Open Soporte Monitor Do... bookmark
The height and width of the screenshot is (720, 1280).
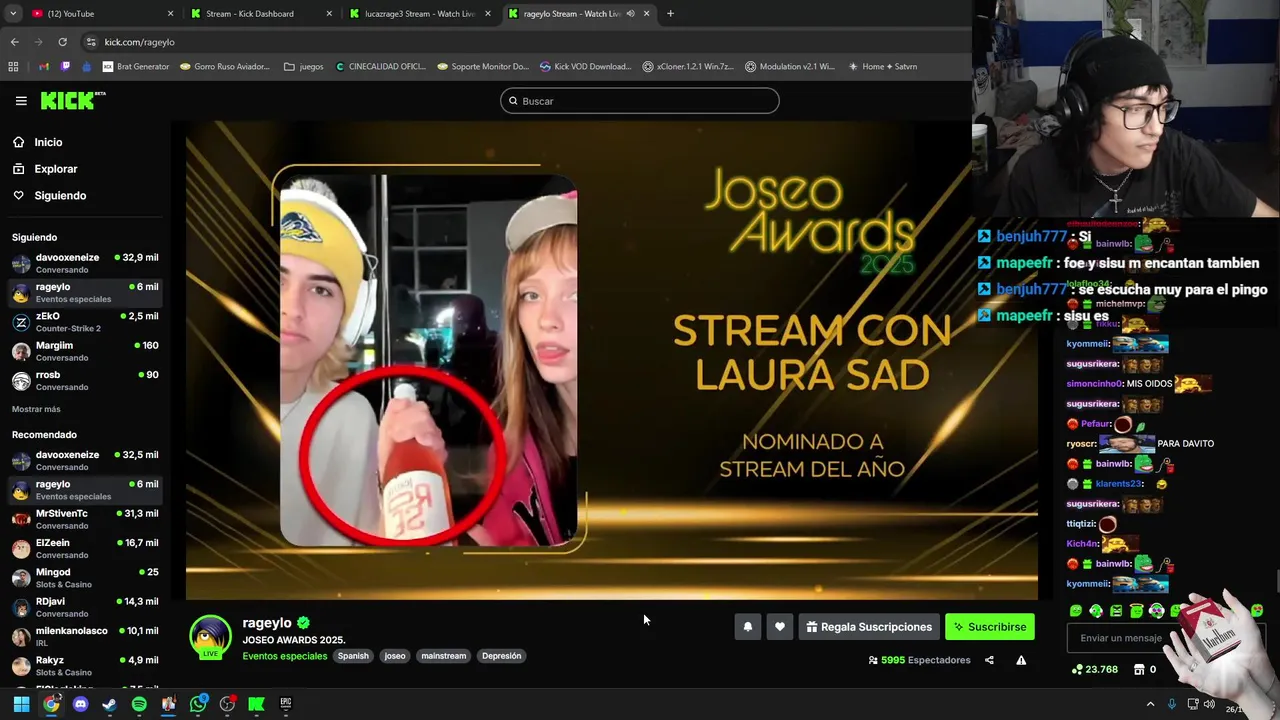(x=483, y=67)
